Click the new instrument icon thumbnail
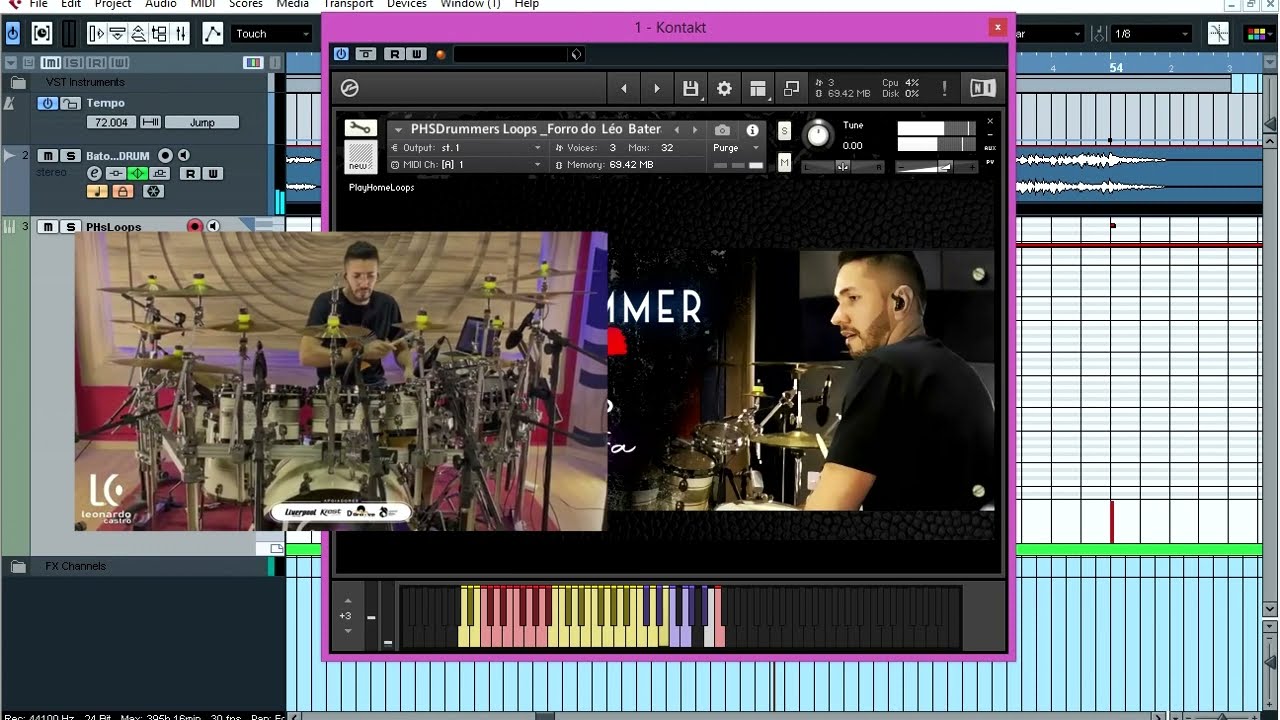The image size is (1280, 720). pyautogui.click(x=360, y=157)
